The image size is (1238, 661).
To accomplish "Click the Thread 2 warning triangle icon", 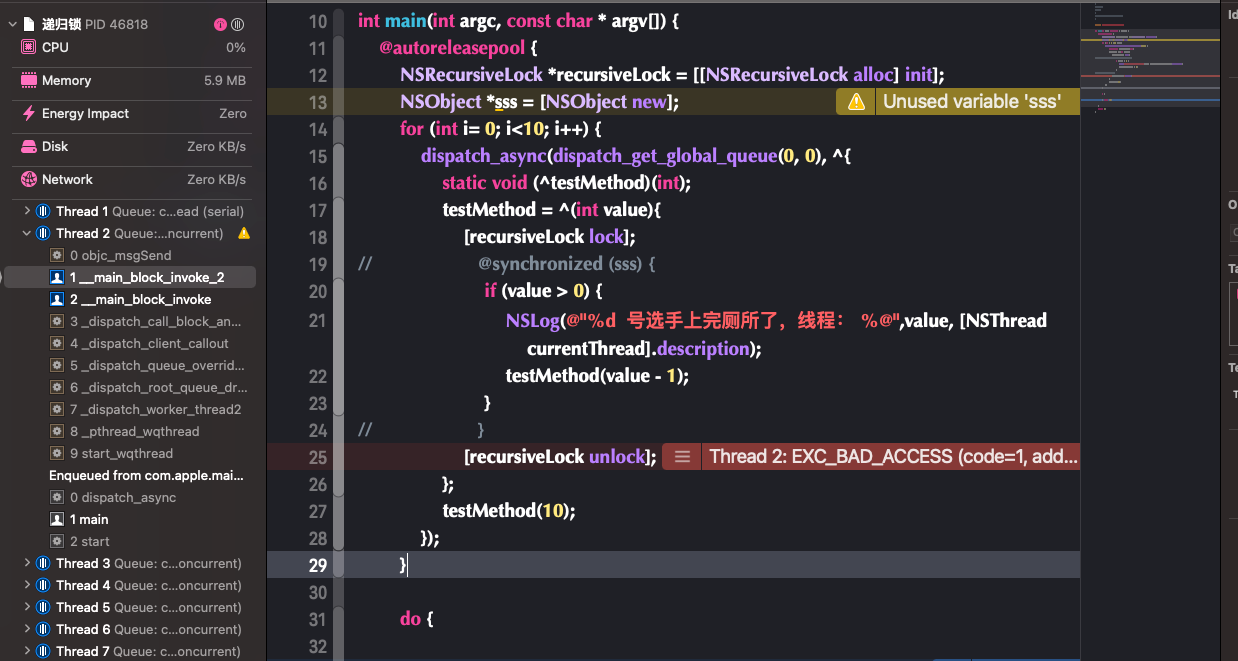I will point(244,233).
